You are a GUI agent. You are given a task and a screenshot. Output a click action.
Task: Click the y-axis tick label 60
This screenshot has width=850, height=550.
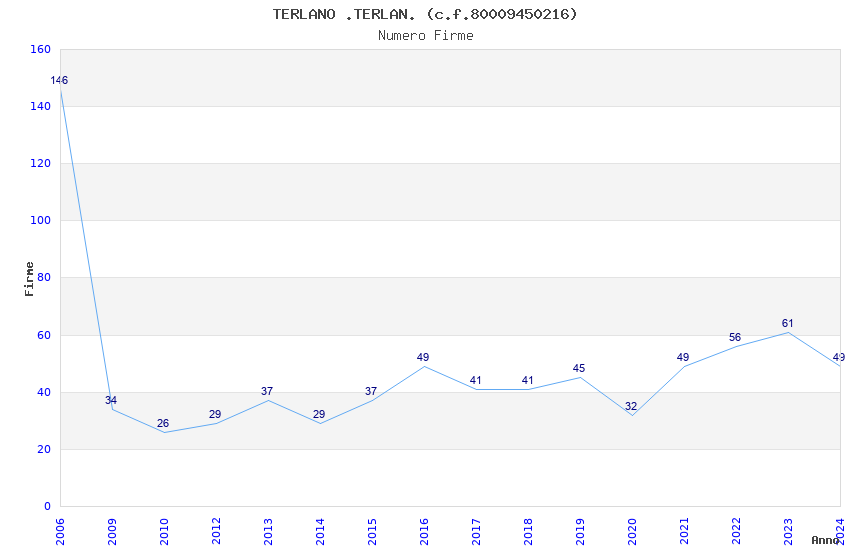(43, 335)
